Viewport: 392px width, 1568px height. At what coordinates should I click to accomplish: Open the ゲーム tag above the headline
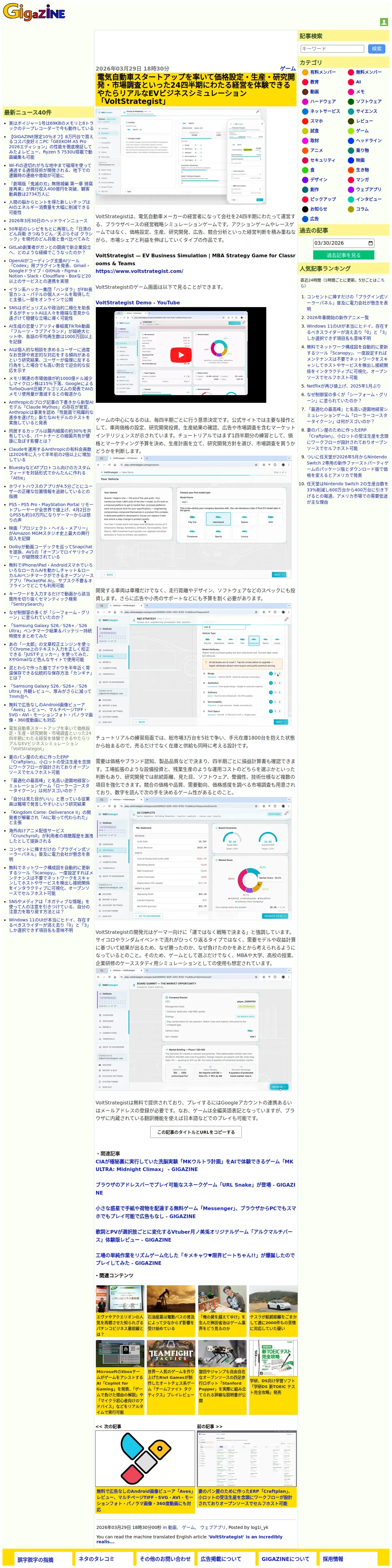coord(288,69)
